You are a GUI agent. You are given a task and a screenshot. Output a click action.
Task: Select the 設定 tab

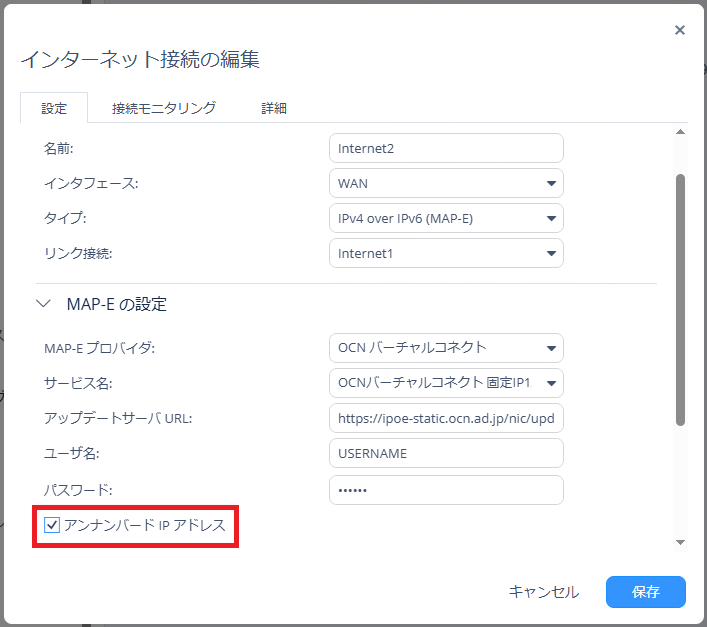pyautogui.click(x=54, y=108)
